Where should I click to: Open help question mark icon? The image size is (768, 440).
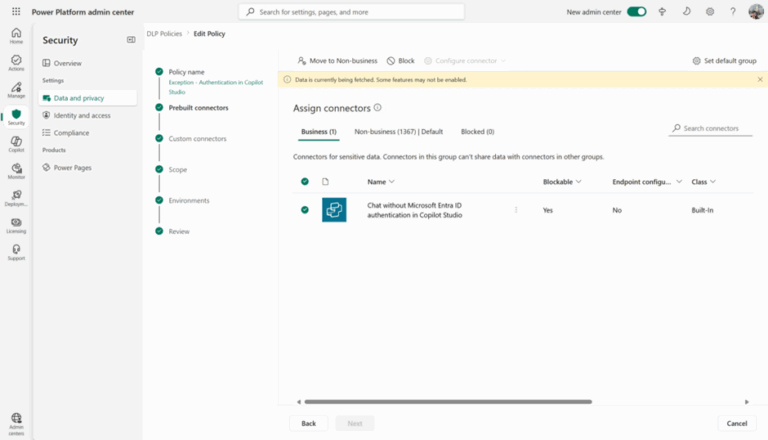(x=733, y=12)
